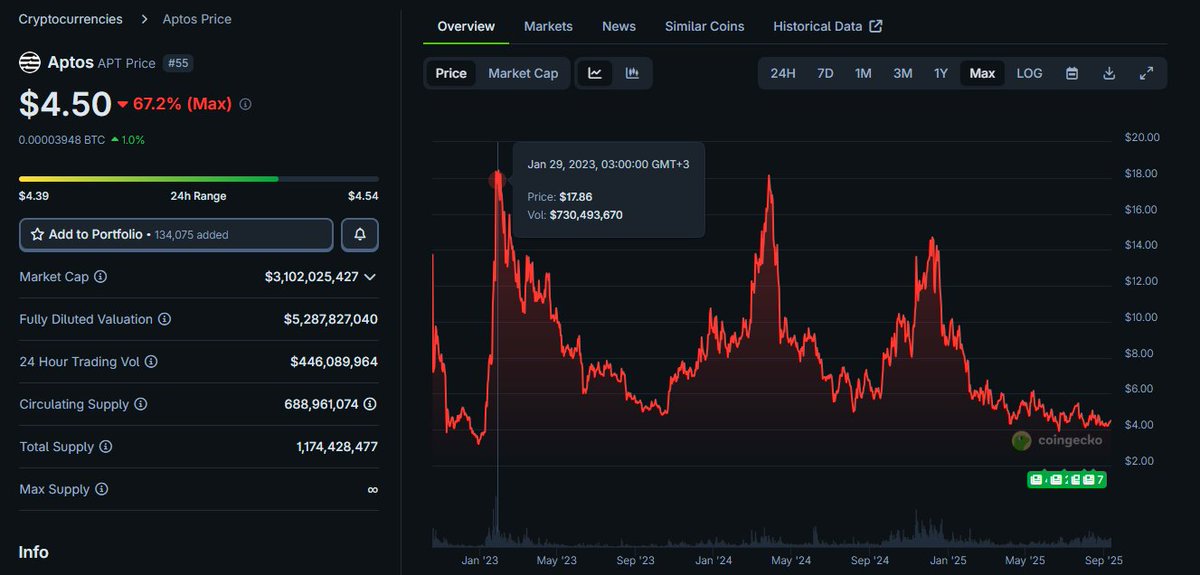The image size is (1200, 575).
Task: Set chart range to 24H
Action: tap(783, 73)
